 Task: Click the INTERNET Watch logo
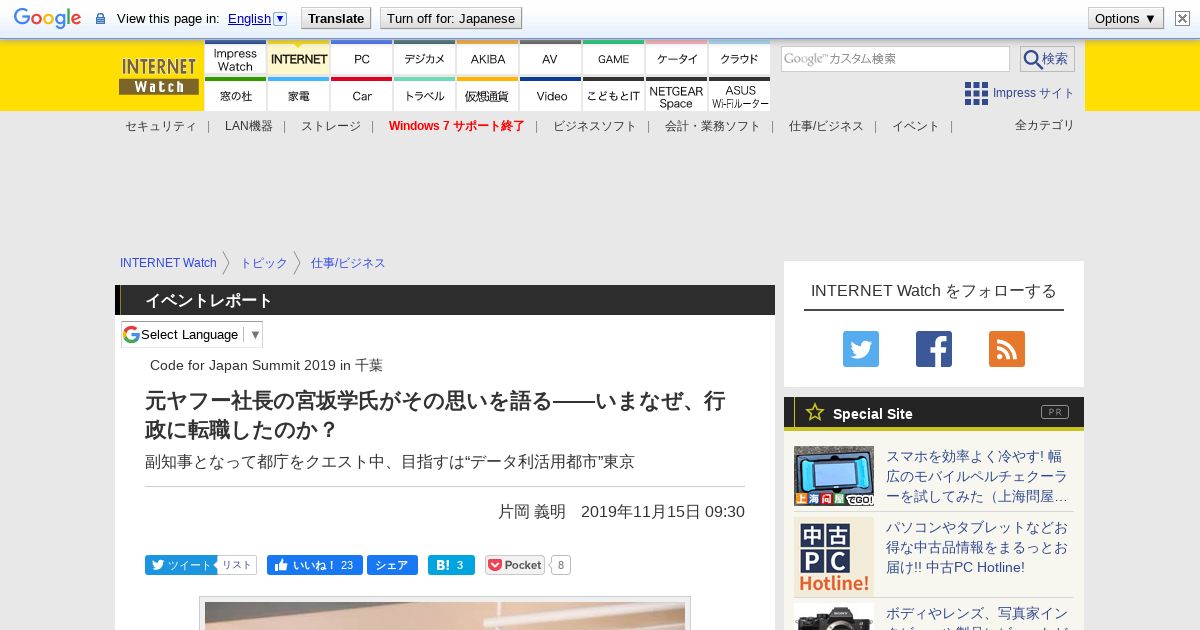click(158, 76)
